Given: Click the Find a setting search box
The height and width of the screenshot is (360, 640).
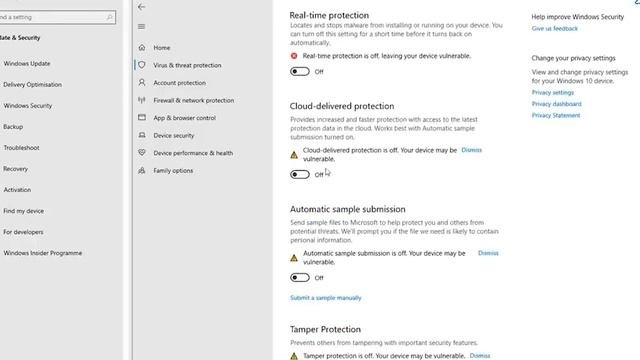Looking at the screenshot, I should [x=58, y=17].
